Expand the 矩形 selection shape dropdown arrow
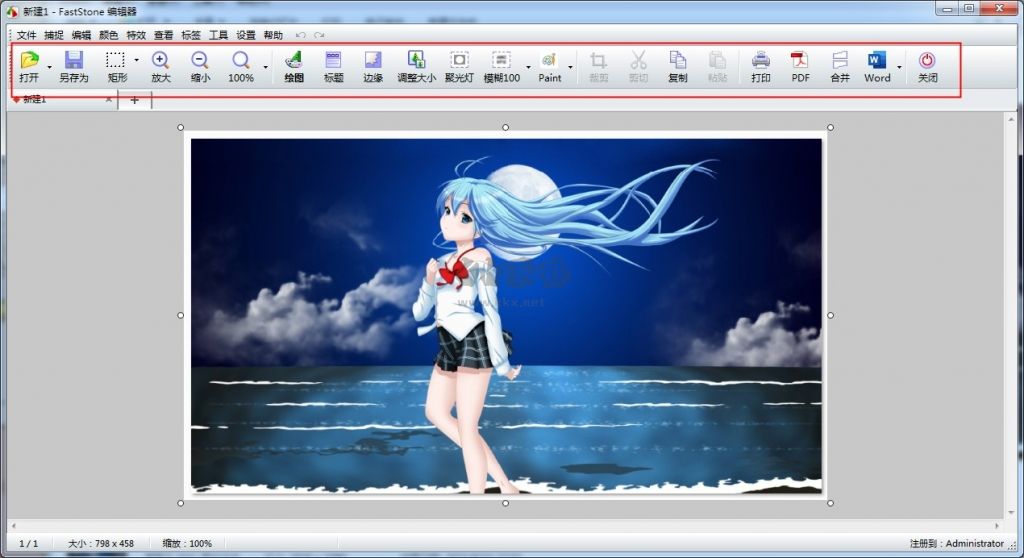The height and width of the screenshot is (558, 1024). tap(136, 61)
